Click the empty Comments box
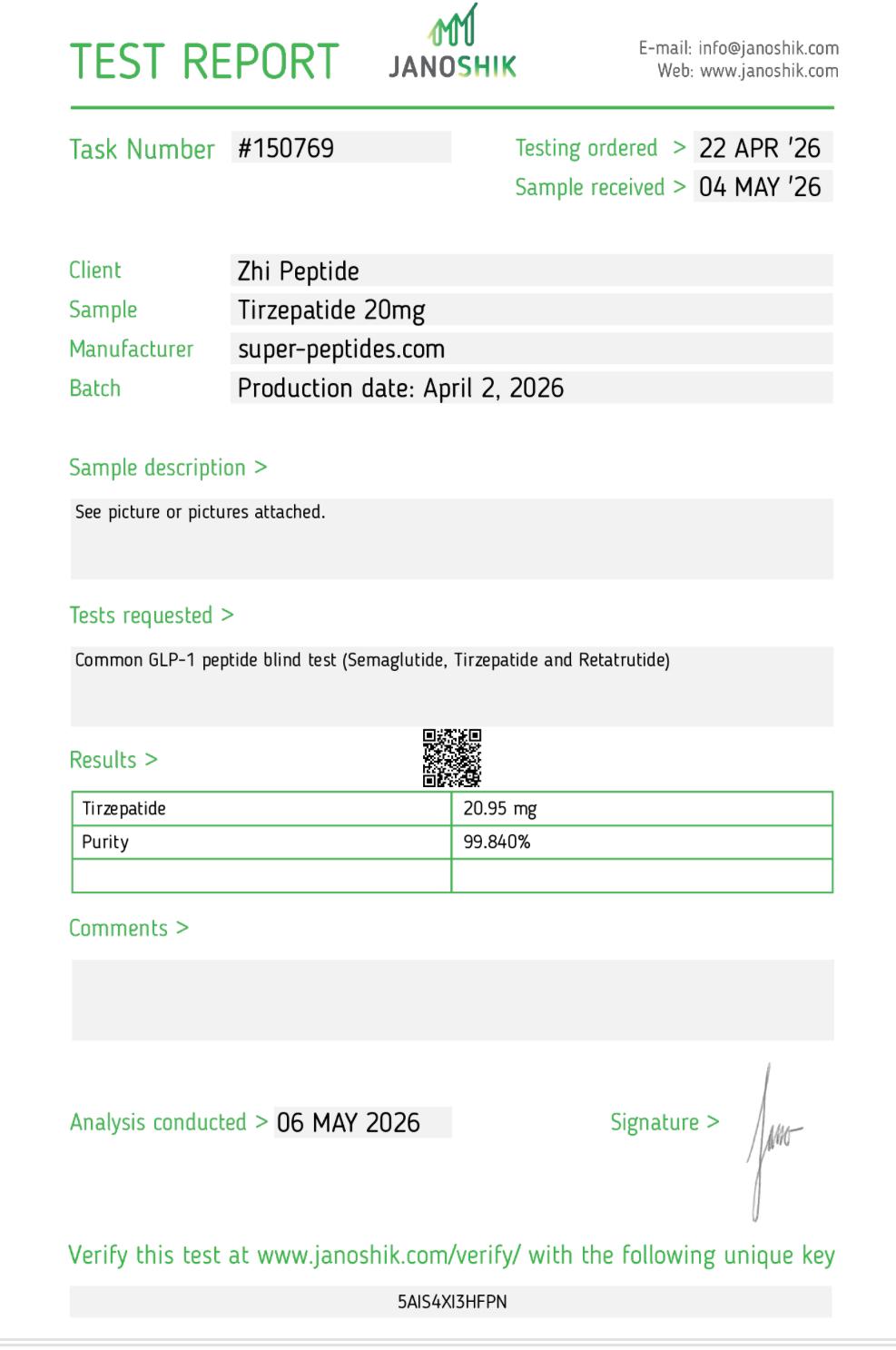This screenshot has height=1350, width=896. pos(452,1000)
